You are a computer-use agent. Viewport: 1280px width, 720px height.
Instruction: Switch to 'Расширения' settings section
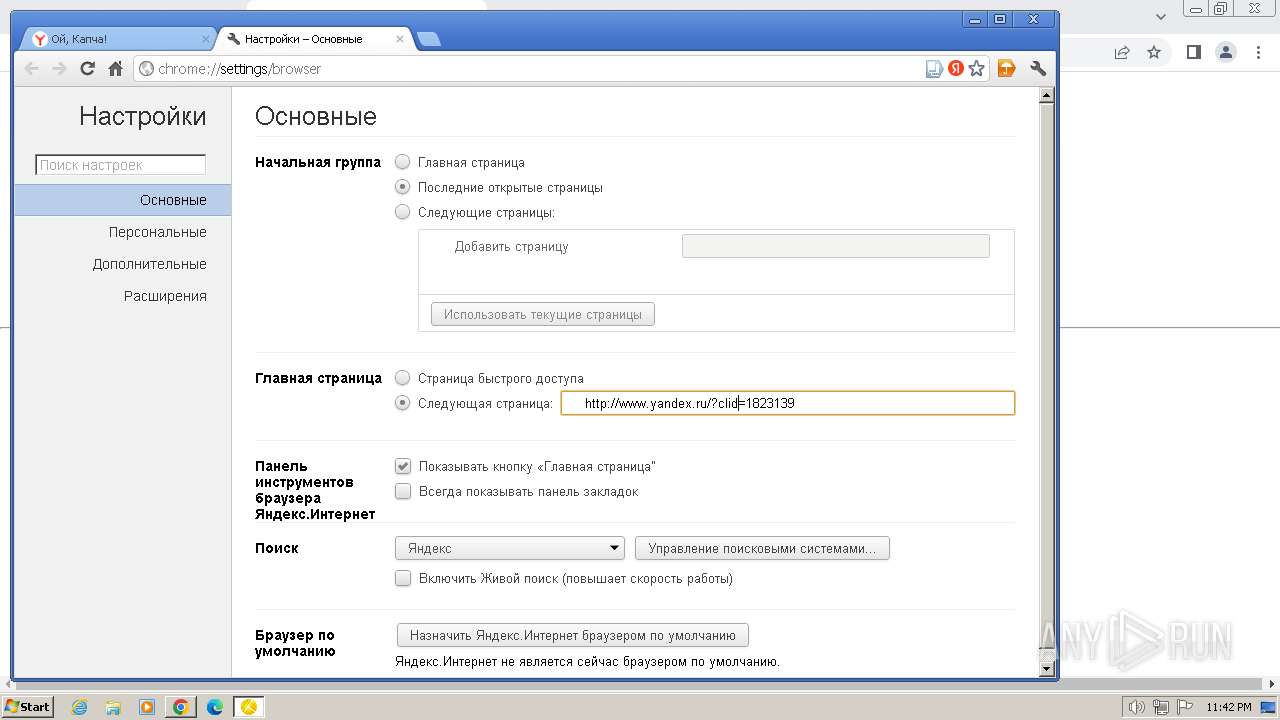tap(165, 296)
